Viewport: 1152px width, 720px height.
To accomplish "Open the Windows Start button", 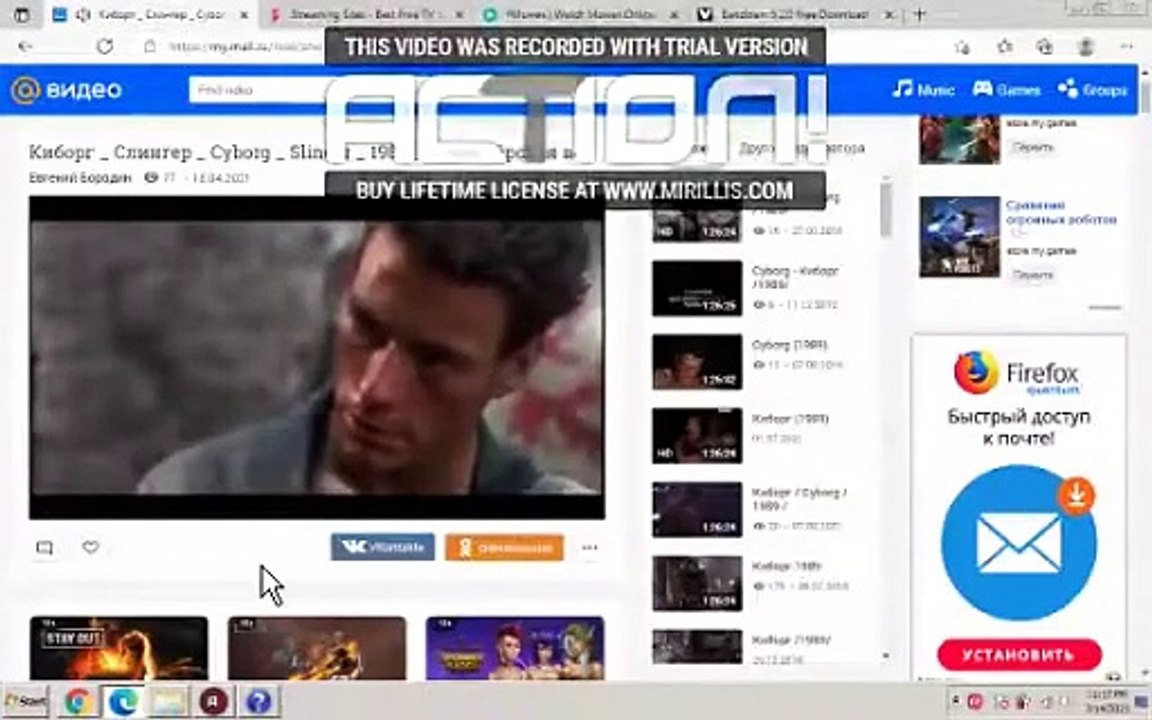I will coord(26,702).
